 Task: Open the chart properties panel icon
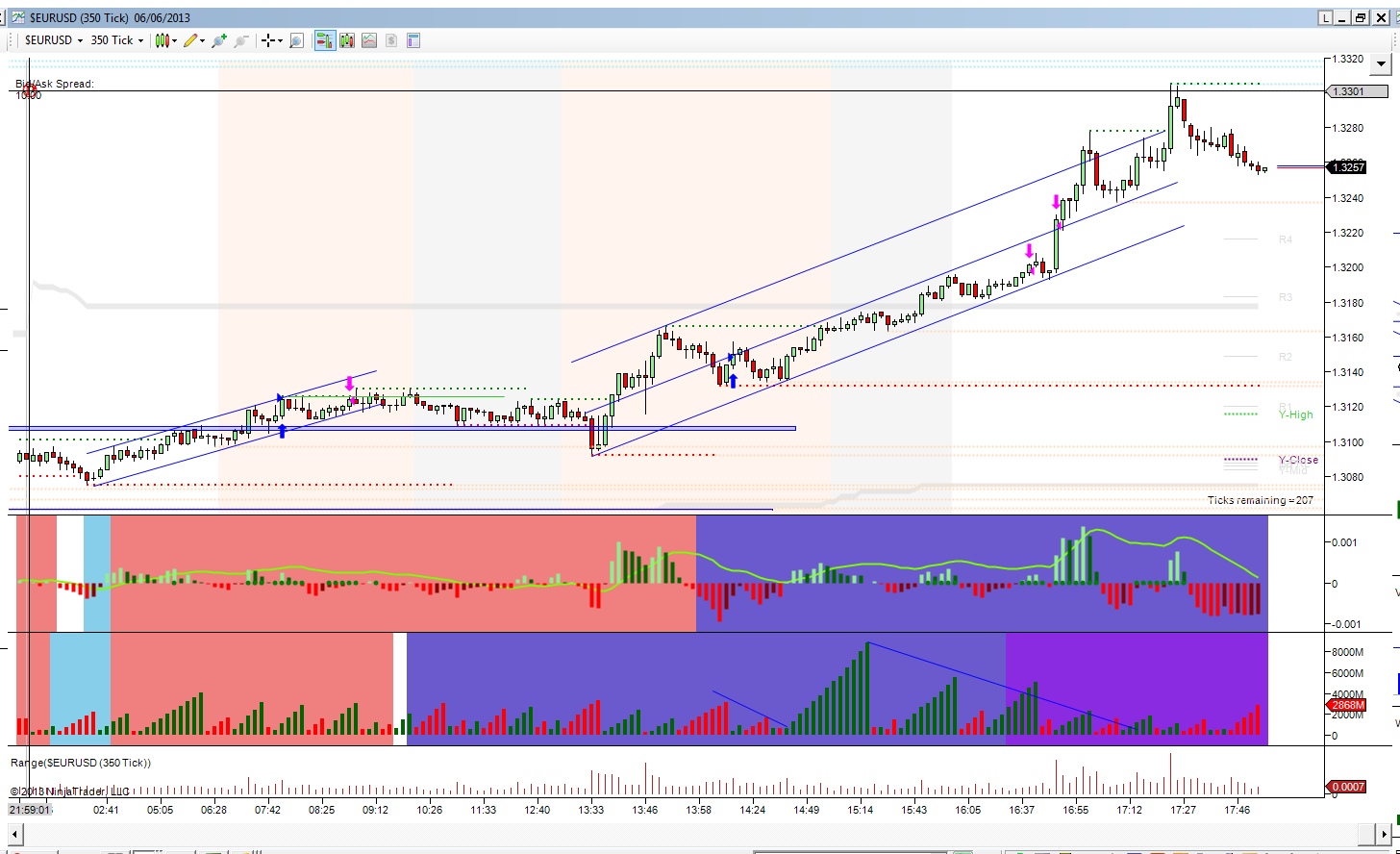(414, 40)
